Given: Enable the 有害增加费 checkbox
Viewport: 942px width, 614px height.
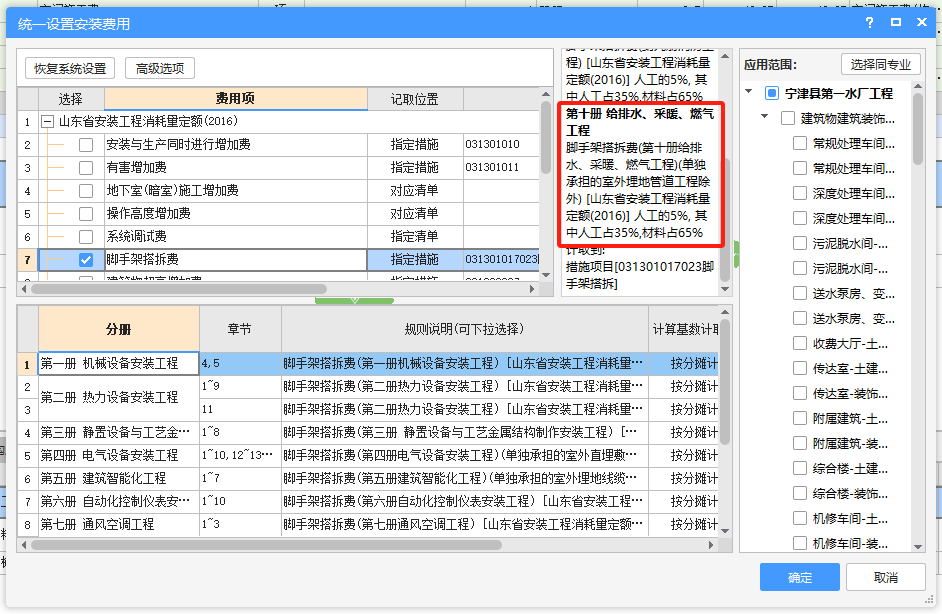Looking at the screenshot, I should point(86,168).
